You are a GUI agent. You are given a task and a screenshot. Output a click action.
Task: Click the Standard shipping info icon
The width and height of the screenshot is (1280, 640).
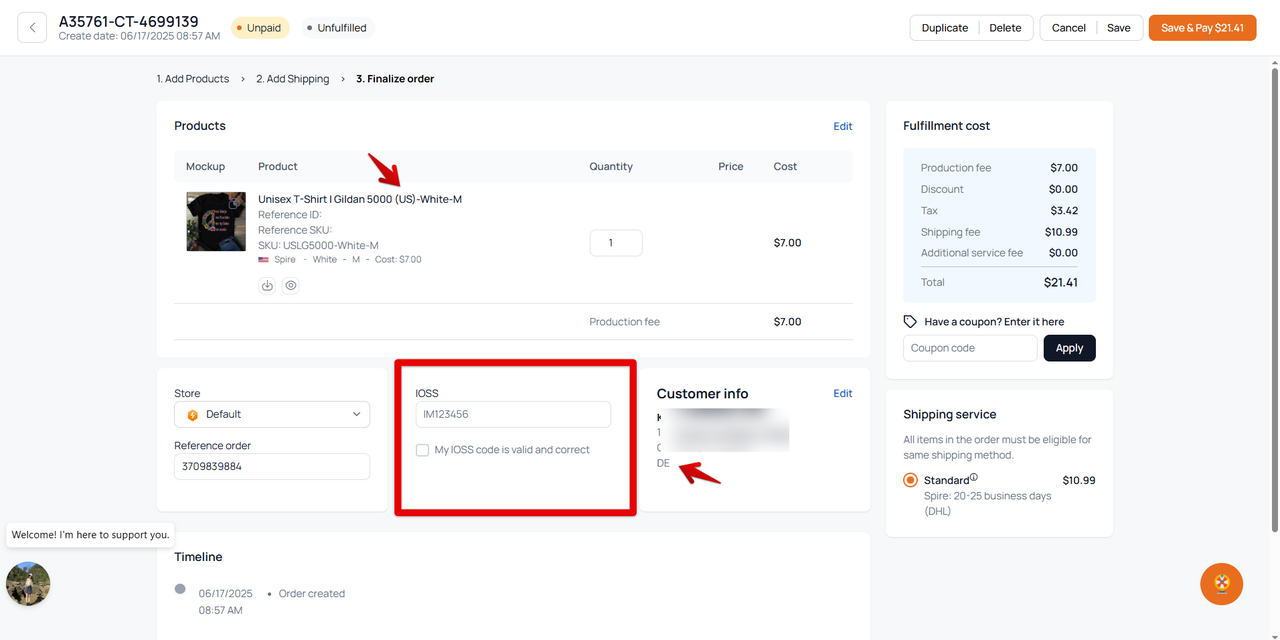pos(974,478)
